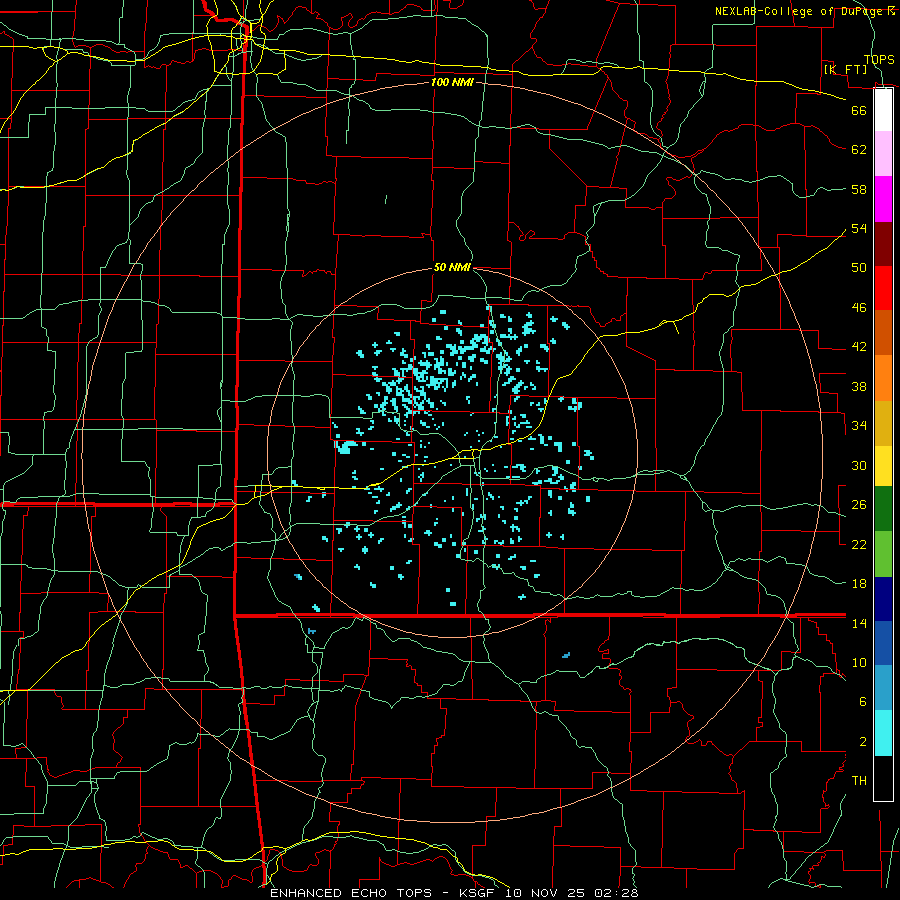Screen dimensions: 900x900
Task: Click the '[K FT]' units label
Action: click(845, 69)
